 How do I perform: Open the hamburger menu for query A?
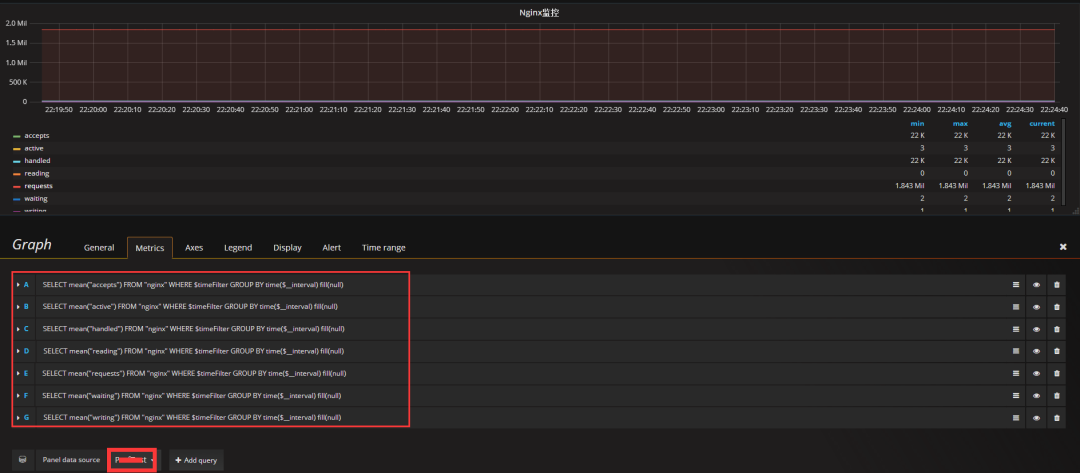coord(1015,284)
